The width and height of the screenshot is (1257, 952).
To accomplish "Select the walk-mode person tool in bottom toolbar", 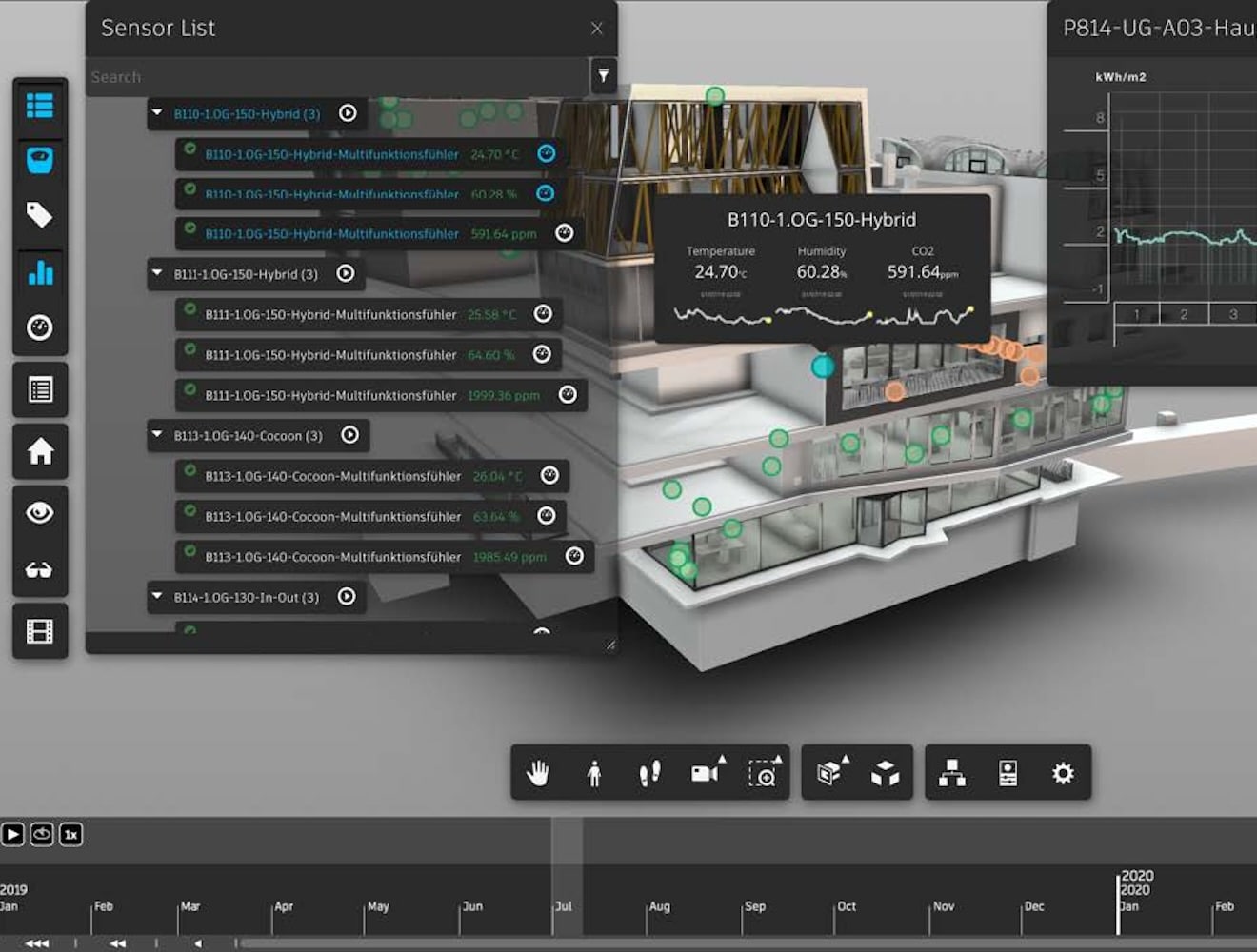I will tap(593, 773).
